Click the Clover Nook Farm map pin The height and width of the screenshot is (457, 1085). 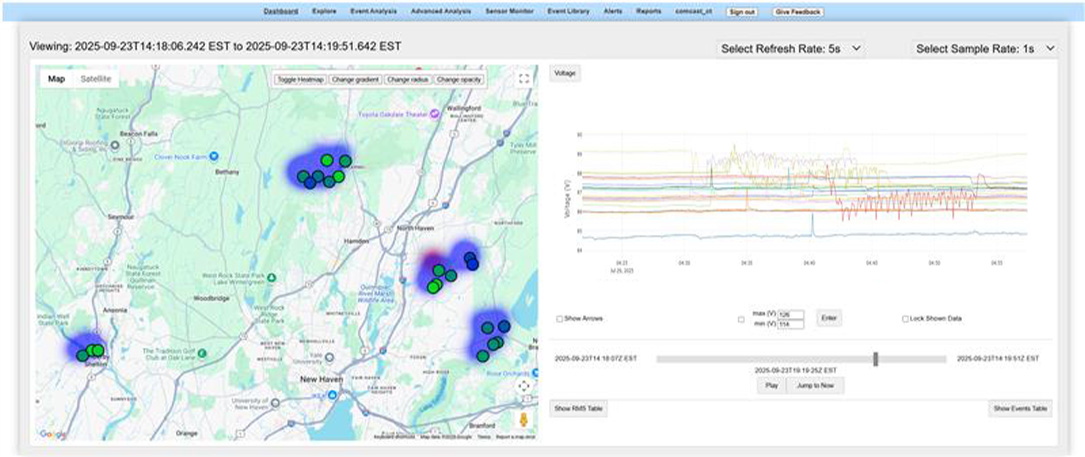coord(214,154)
